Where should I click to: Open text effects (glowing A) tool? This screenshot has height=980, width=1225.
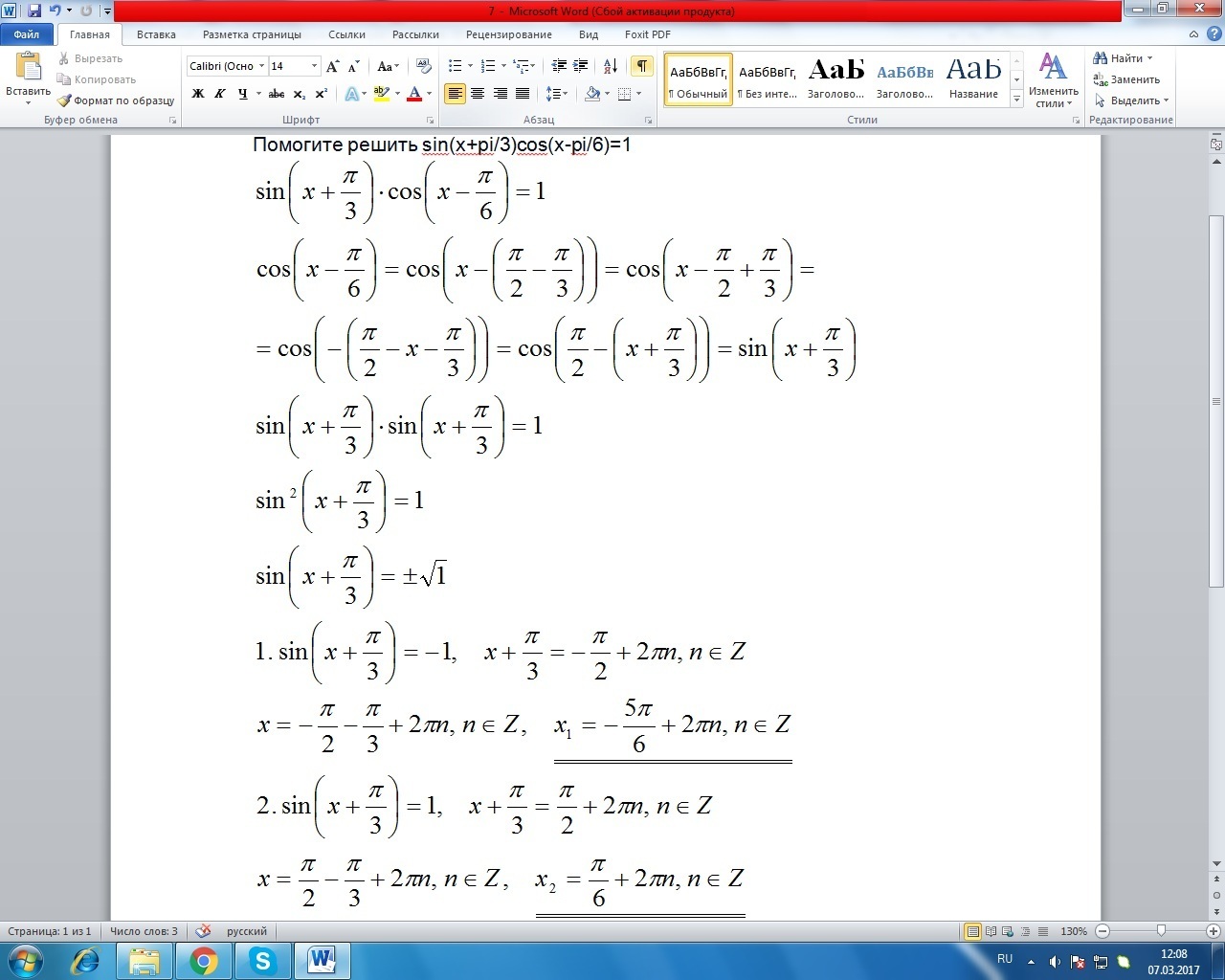click(353, 94)
